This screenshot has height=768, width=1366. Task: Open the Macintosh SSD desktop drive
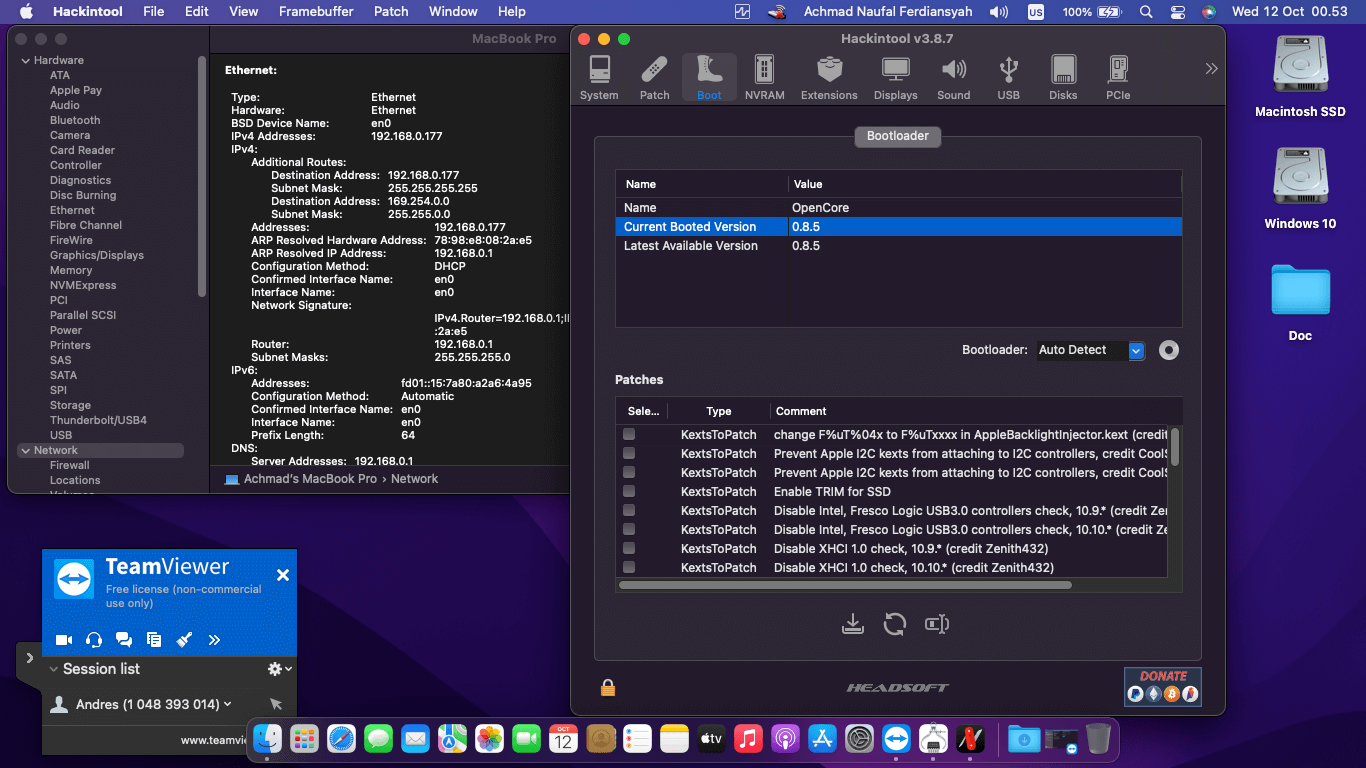pyautogui.click(x=1300, y=77)
